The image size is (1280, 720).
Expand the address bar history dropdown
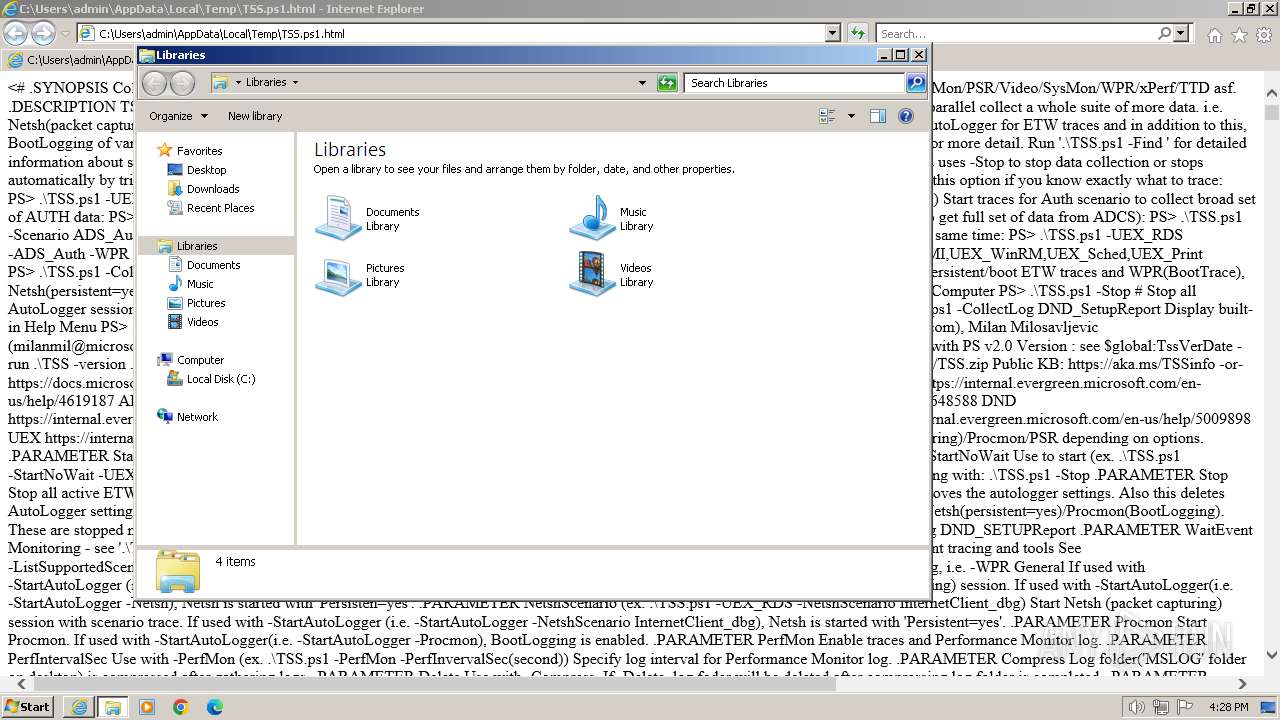coord(642,83)
